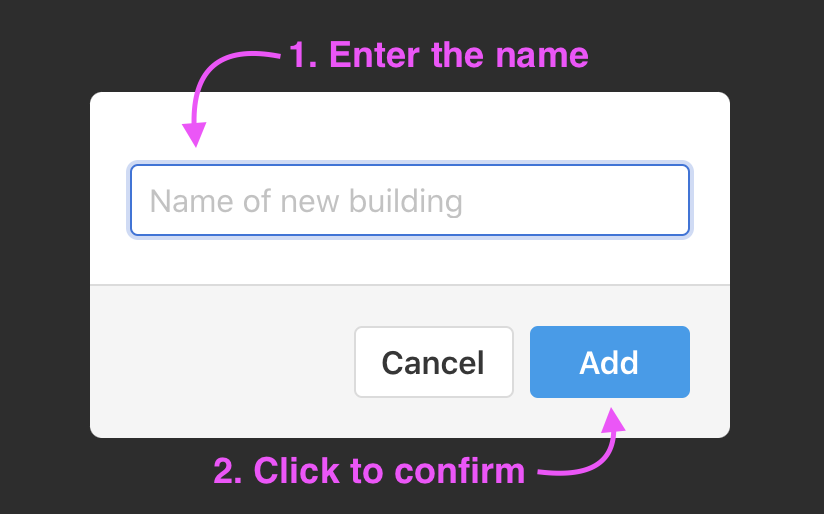Click the word 'Add' on the blue button
Viewport: 824px width, 514px height.
tap(609, 363)
